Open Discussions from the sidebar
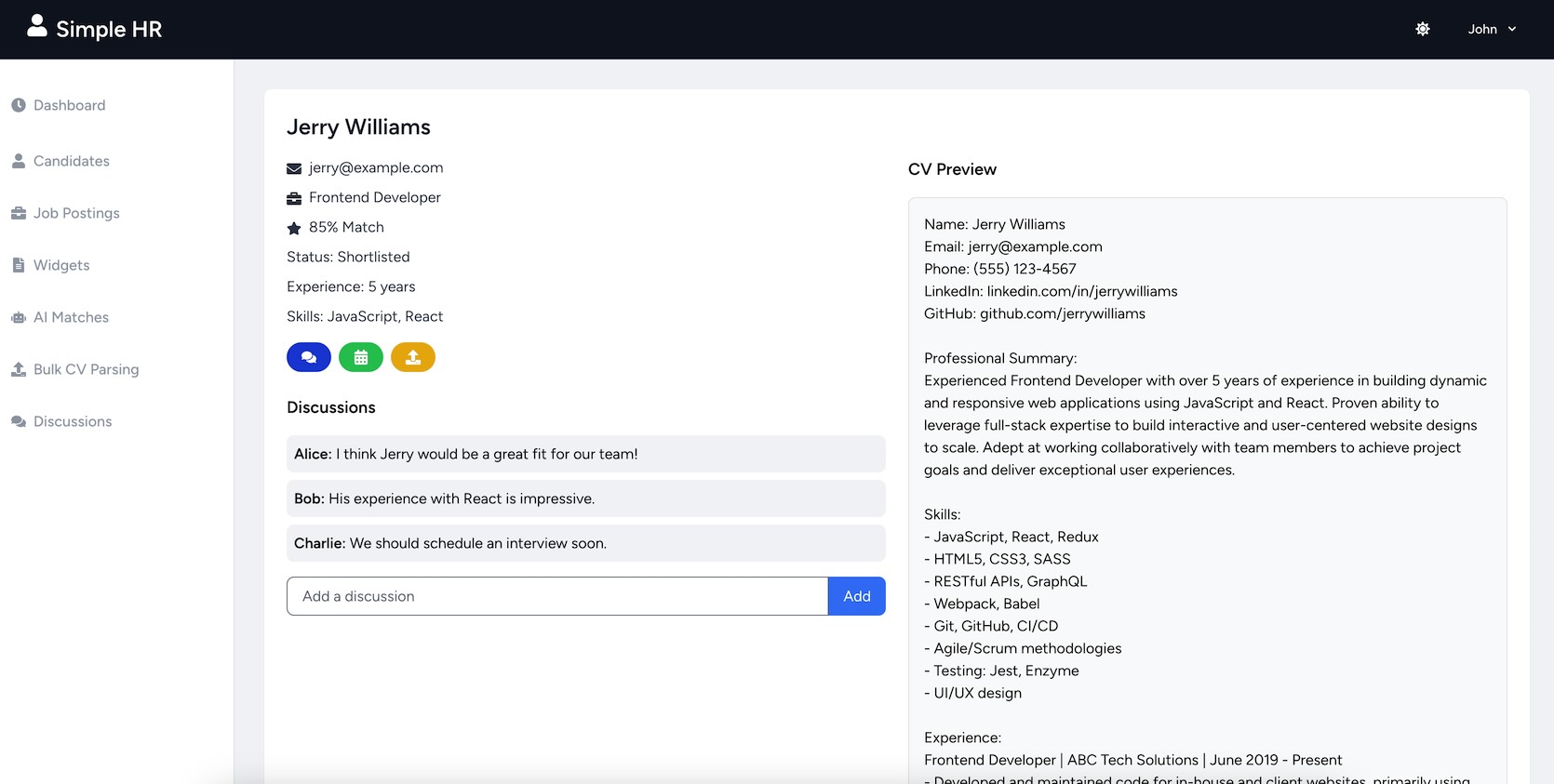 pos(73,421)
